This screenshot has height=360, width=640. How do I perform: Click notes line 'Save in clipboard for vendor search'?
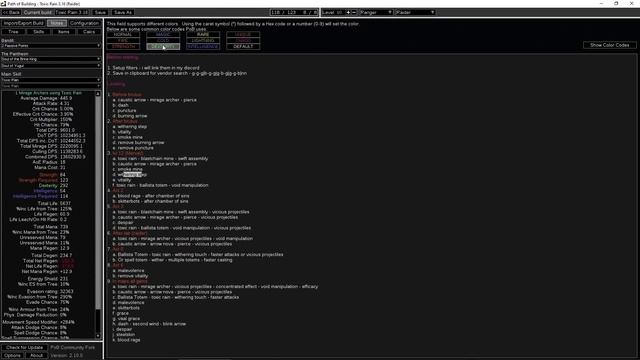(177, 73)
